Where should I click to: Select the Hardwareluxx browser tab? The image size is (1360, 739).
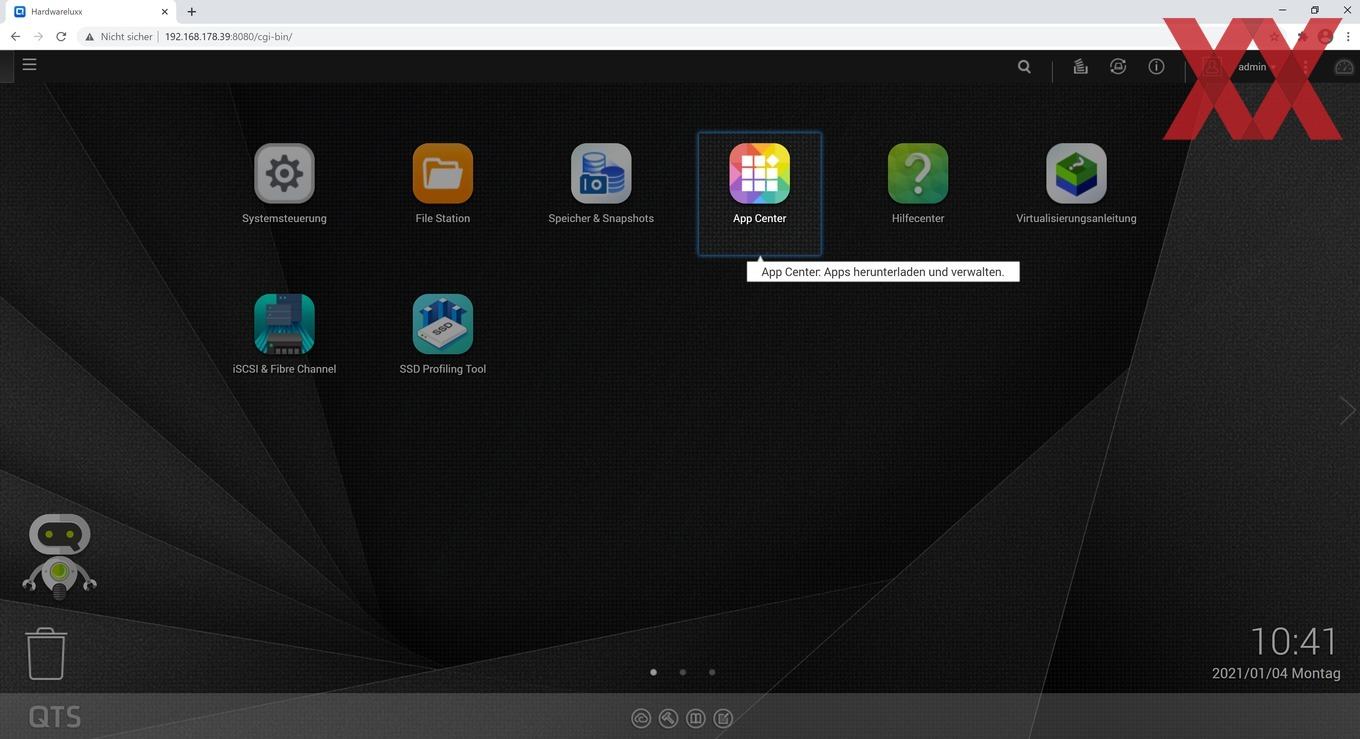pyautogui.click(x=92, y=12)
